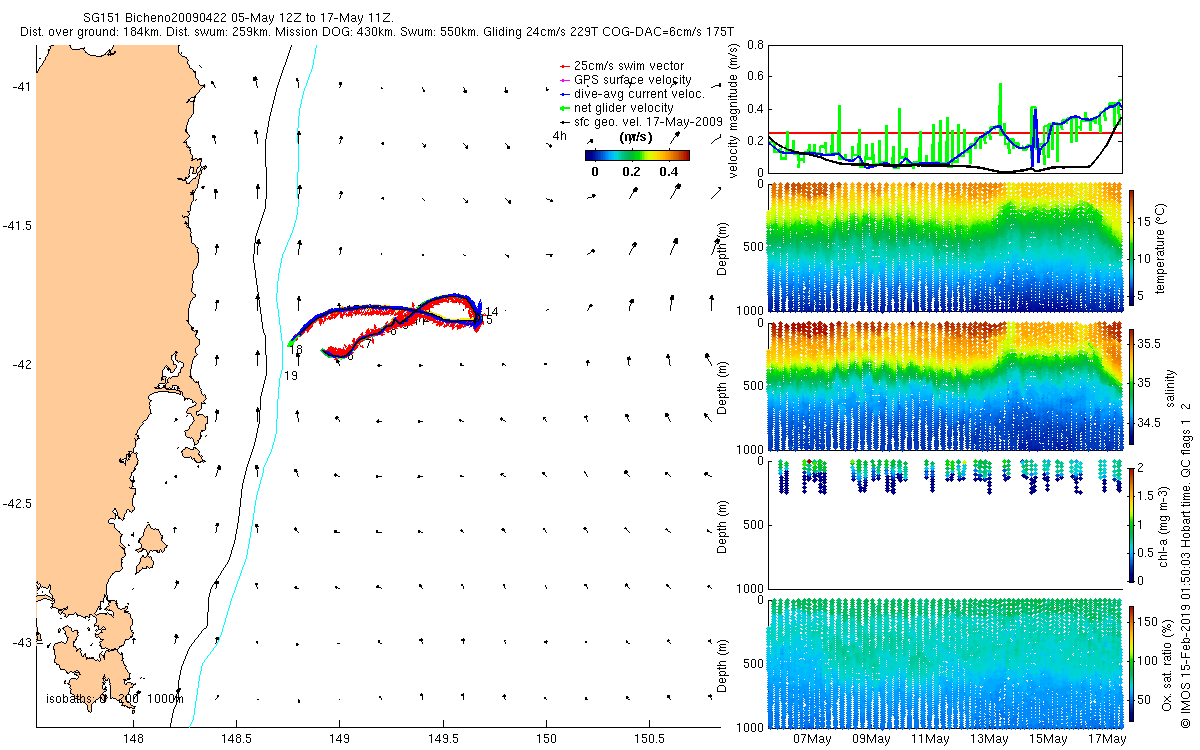1200x750 pixels.
Task: Click the oxygen saturation depth section plot
Action: click(x=945, y=662)
